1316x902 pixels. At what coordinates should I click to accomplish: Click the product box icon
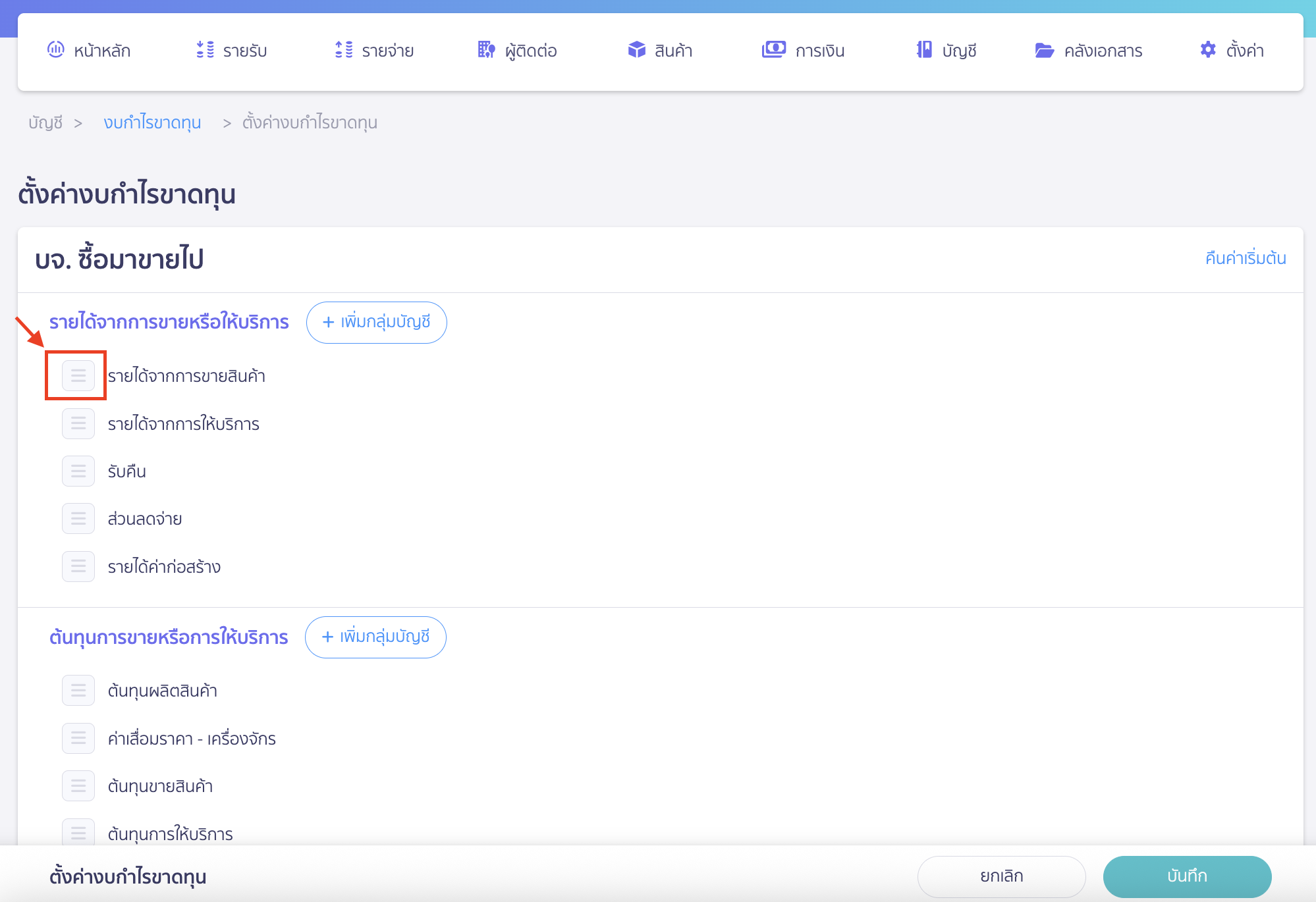636,50
